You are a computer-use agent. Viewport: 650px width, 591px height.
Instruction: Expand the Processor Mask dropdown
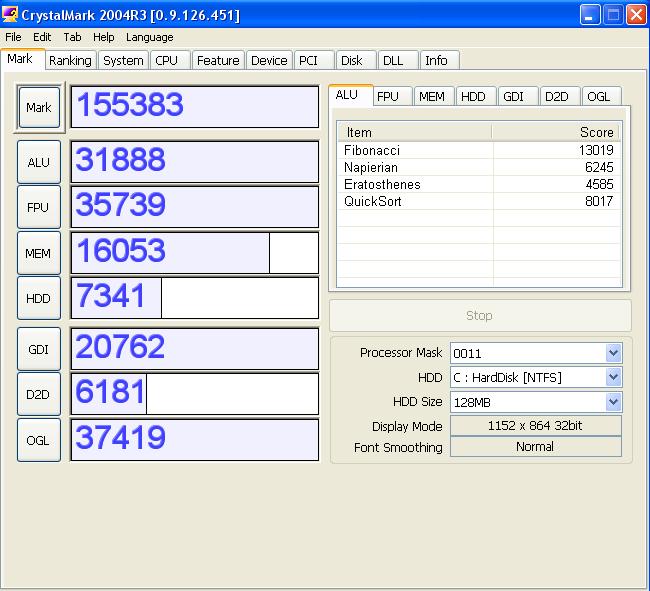[614, 353]
